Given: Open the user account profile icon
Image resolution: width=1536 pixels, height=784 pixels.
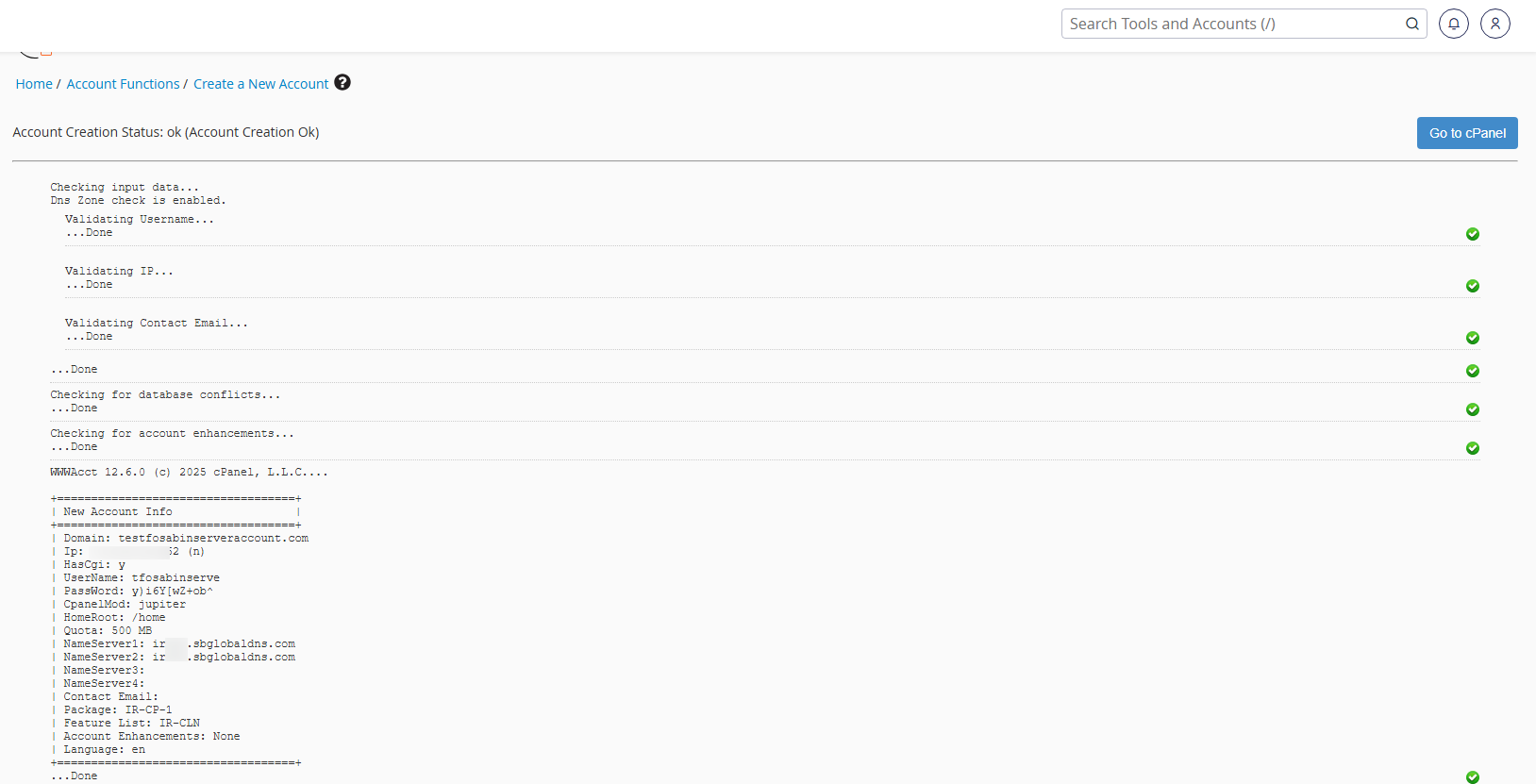Looking at the screenshot, I should (x=1495, y=24).
